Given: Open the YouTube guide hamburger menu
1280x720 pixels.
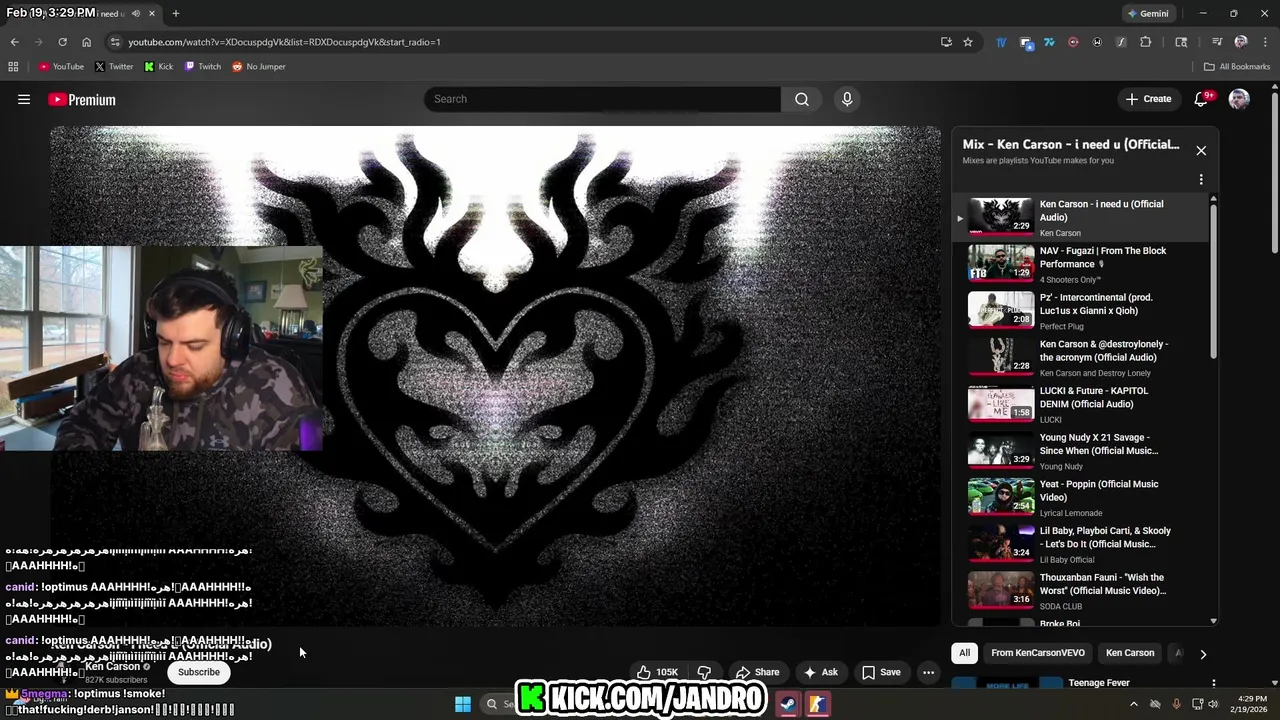Looking at the screenshot, I should click(24, 99).
